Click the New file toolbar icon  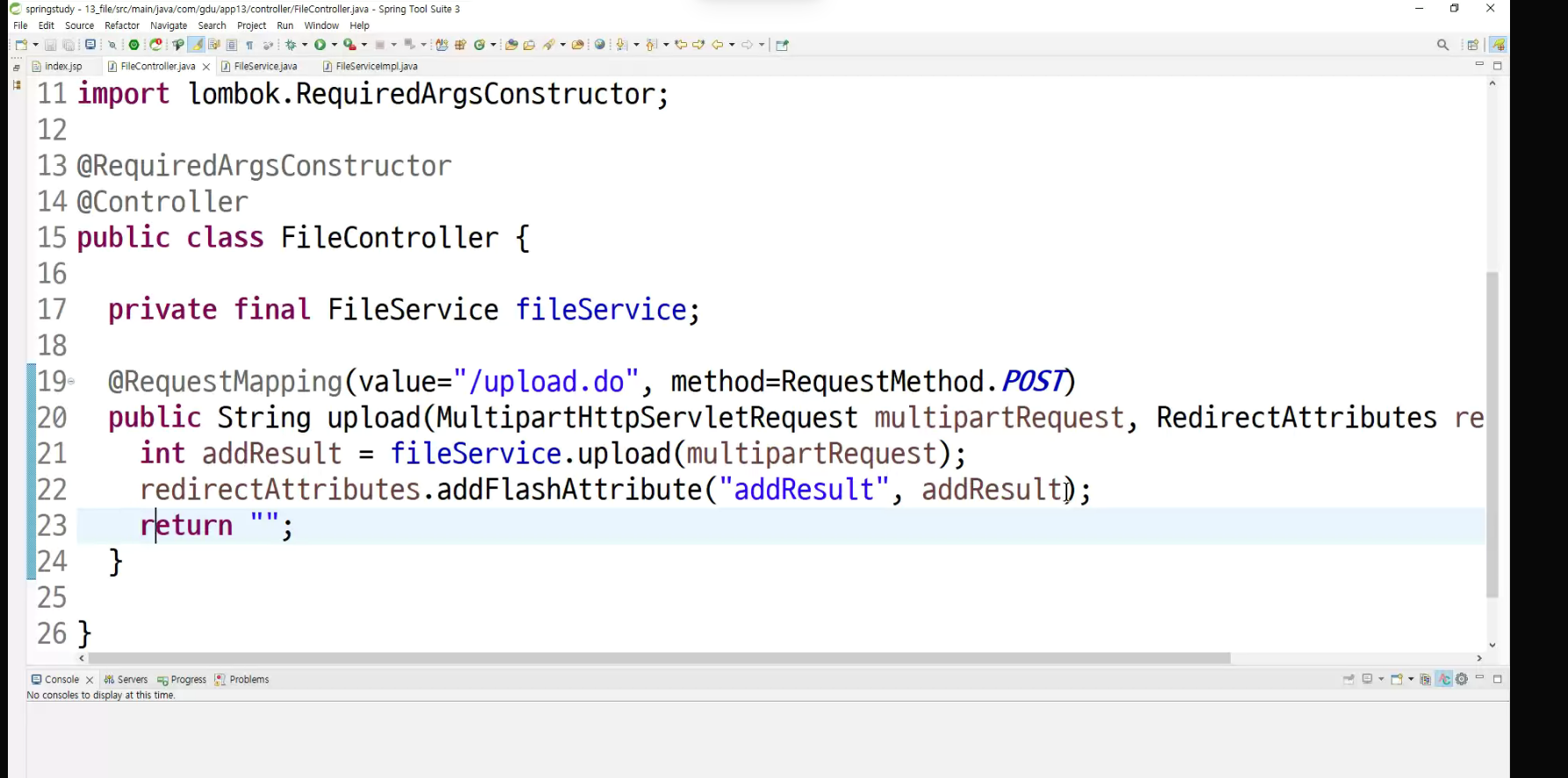pyautogui.click(x=21, y=45)
